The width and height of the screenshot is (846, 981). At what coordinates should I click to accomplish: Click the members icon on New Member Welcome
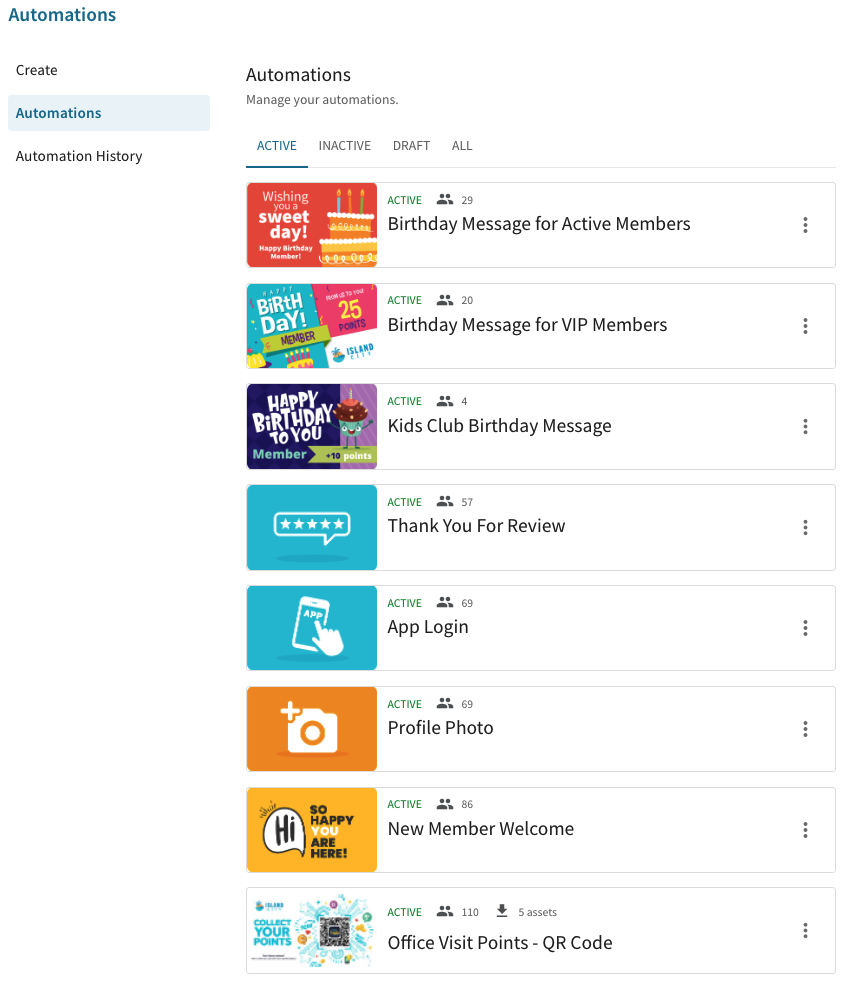click(445, 804)
